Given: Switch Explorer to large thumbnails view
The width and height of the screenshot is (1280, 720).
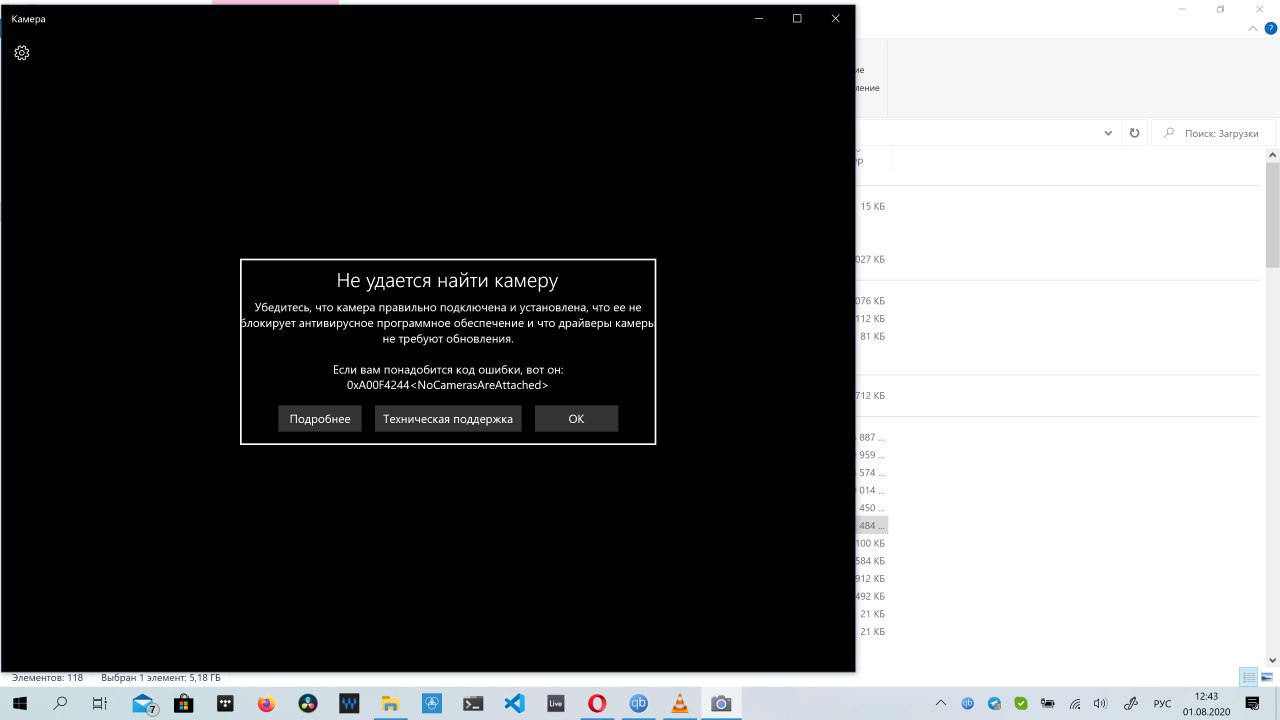Looking at the screenshot, I should (1266, 678).
